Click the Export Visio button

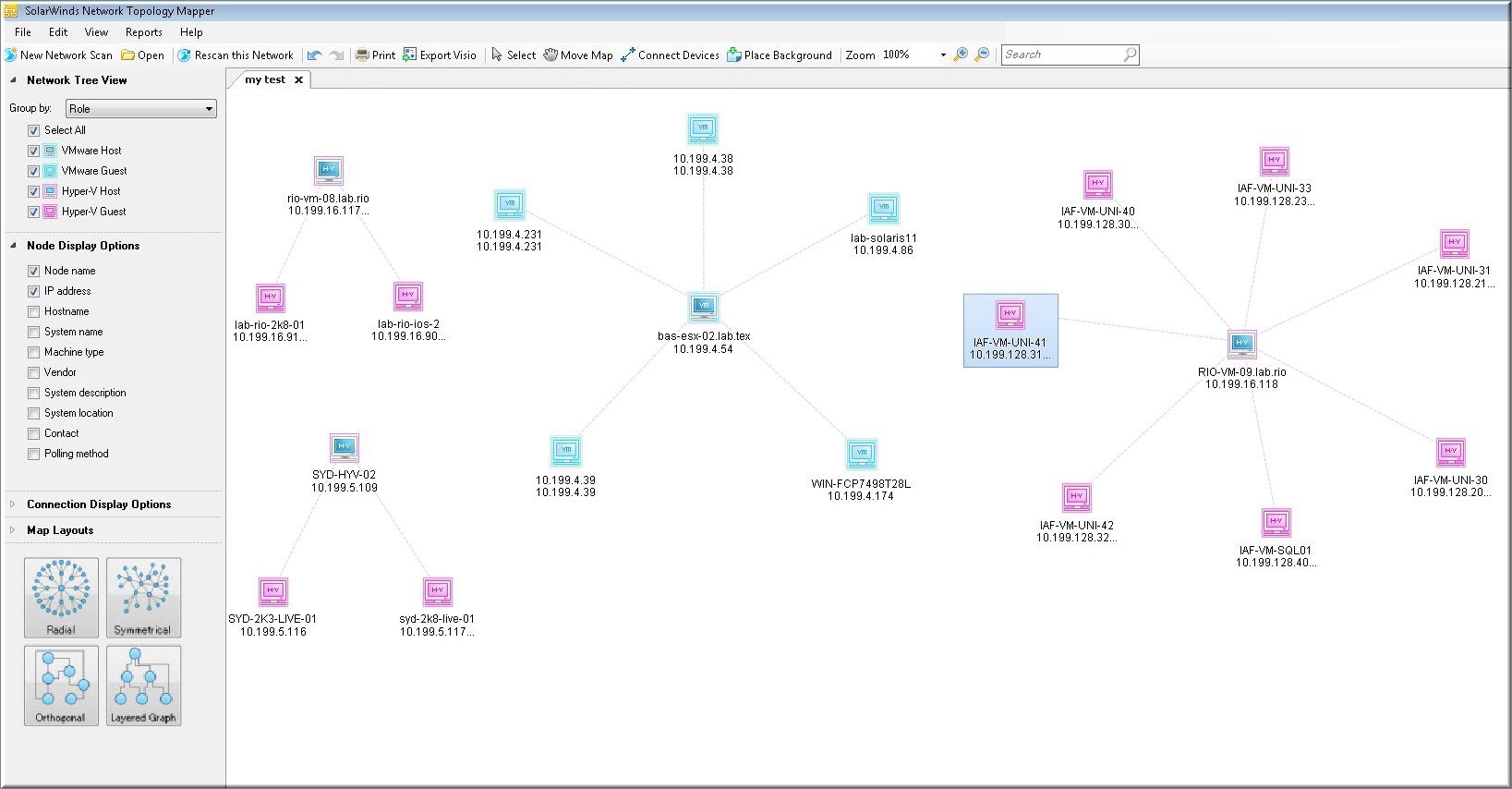440,55
